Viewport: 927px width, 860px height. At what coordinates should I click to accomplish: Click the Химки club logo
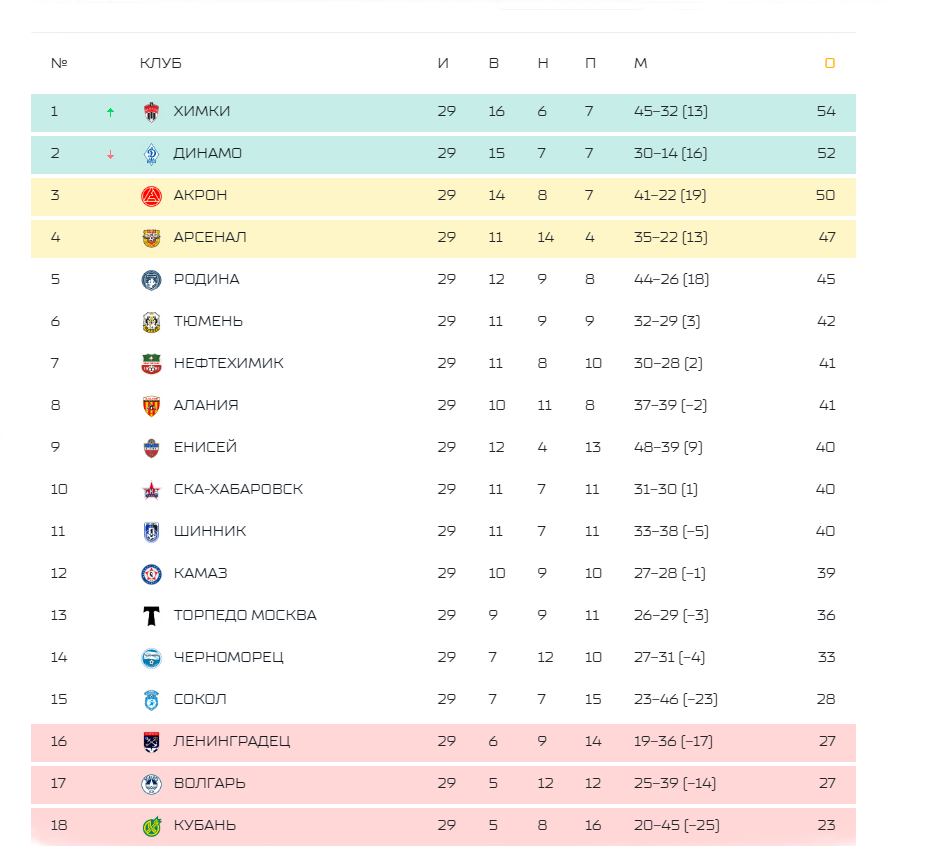151,112
